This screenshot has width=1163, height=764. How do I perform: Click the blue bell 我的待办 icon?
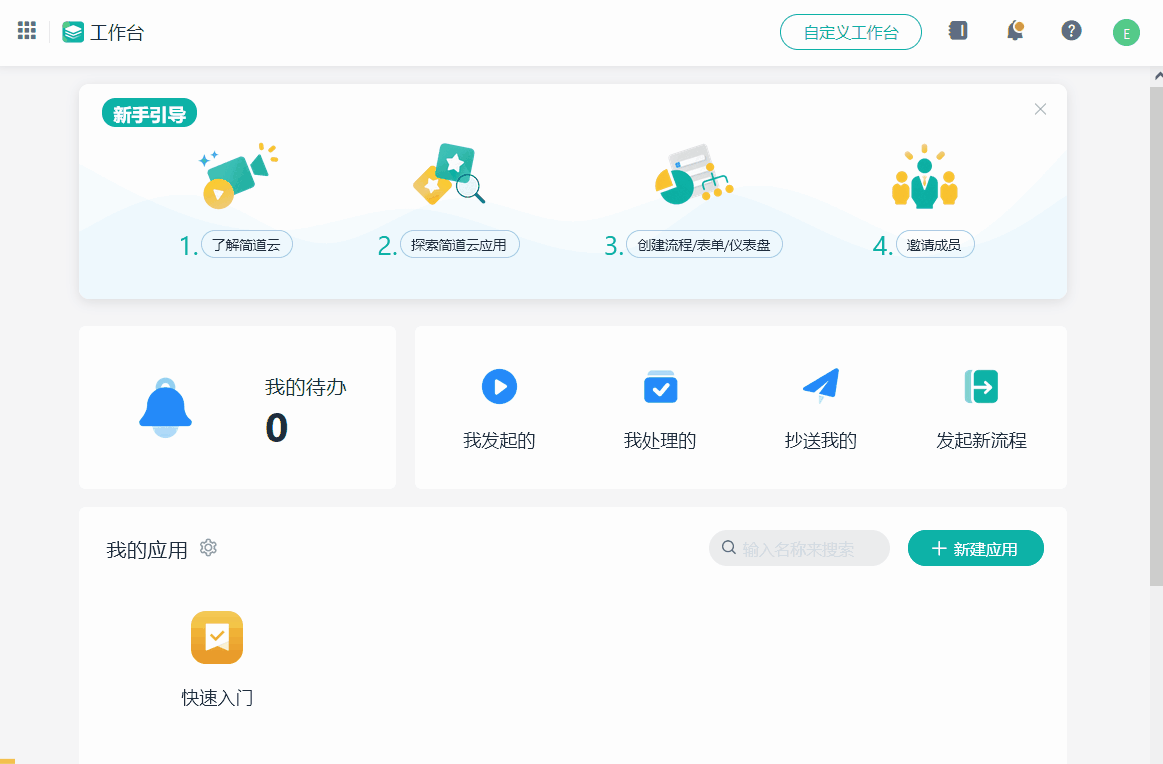click(165, 407)
